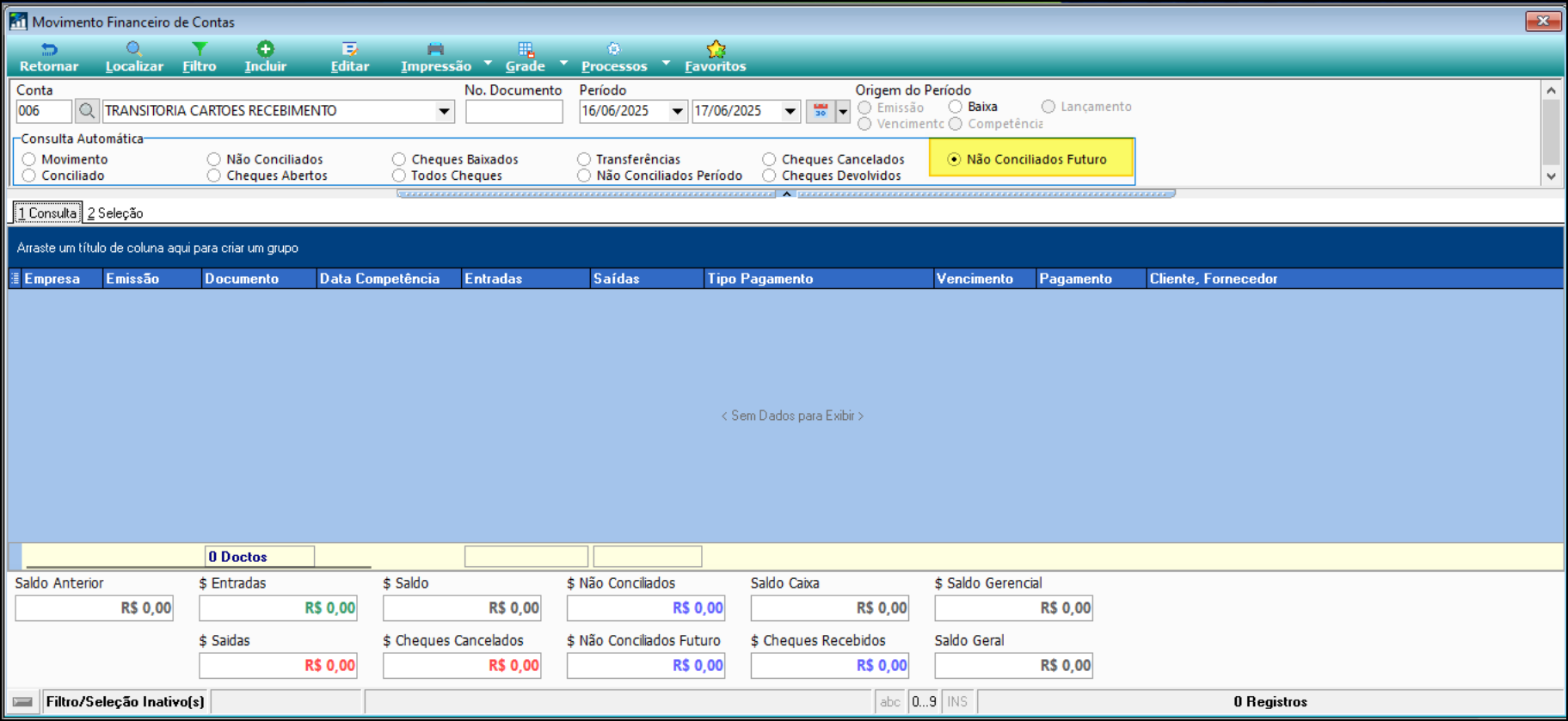Viewport: 1568px width, 721px height.
Task: Open the calendar icon dropdown arrow
Action: click(x=843, y=111)
